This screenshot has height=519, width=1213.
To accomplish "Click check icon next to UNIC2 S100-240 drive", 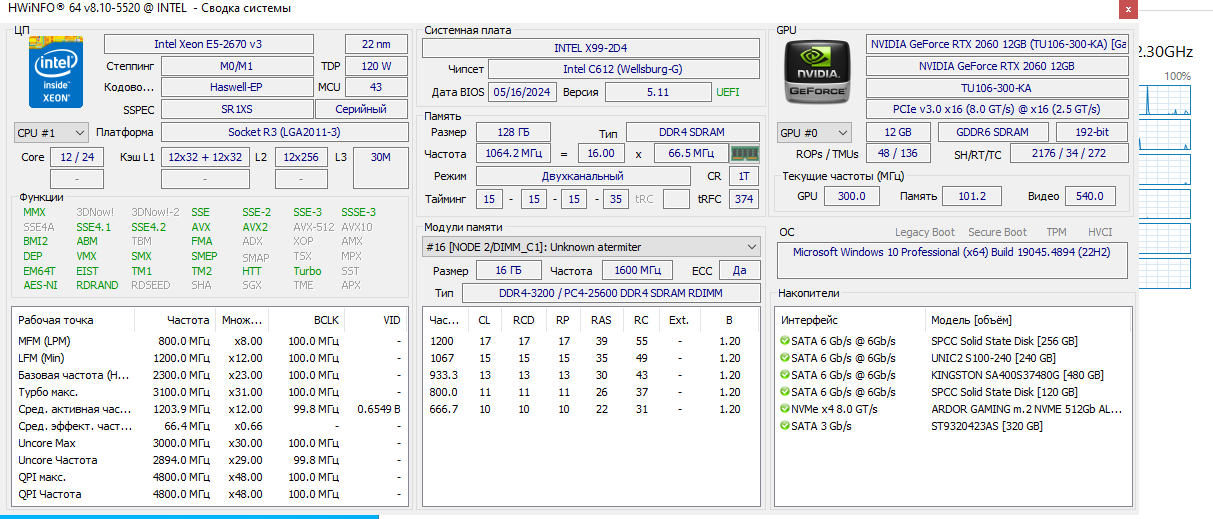I will coord(785,358).
